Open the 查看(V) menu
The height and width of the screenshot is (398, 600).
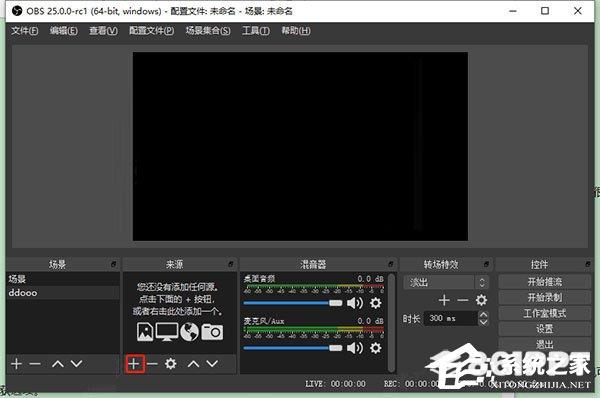tap(103, 31)
